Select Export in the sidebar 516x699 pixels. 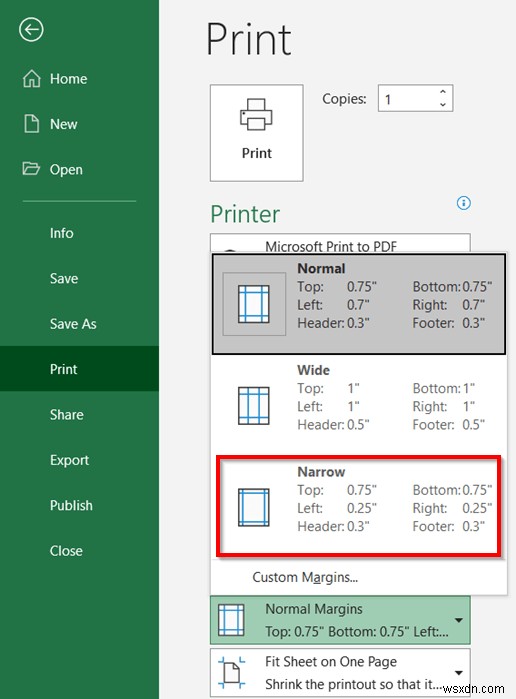pyautogui.click(x=79, y=460)
